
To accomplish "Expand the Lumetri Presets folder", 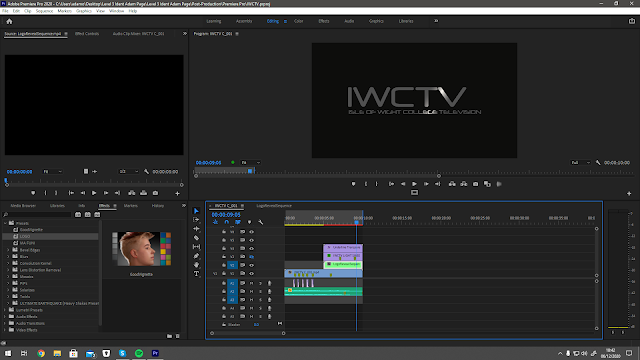I will (x=5, y=310).
